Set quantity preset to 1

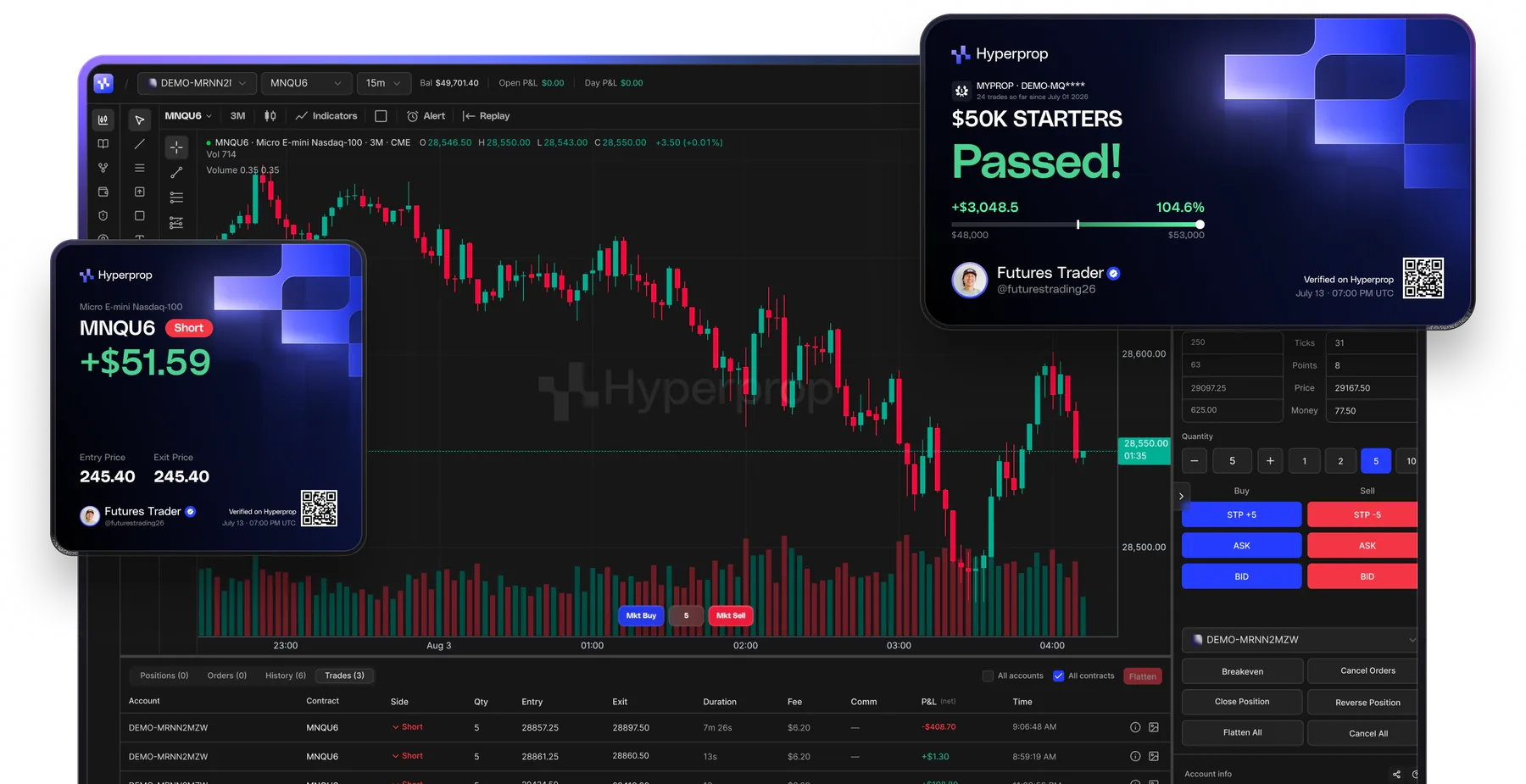pos(1304,461)
